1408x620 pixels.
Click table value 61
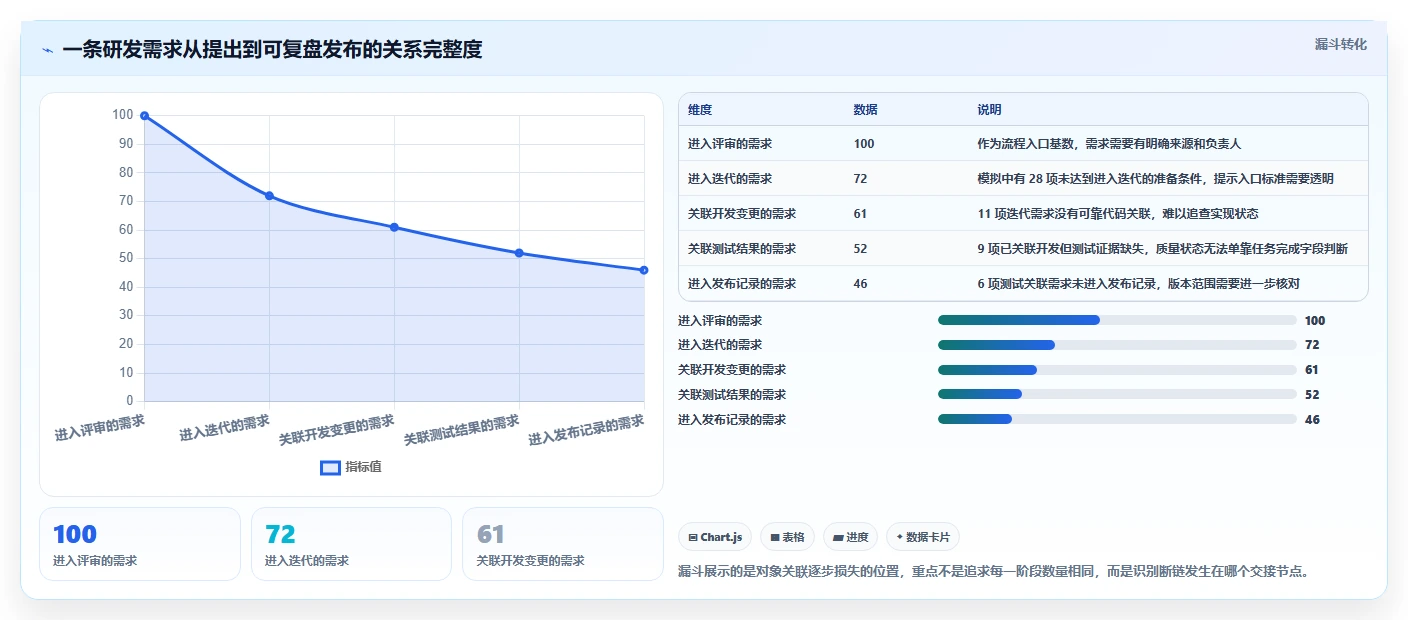tap(861, 213)
